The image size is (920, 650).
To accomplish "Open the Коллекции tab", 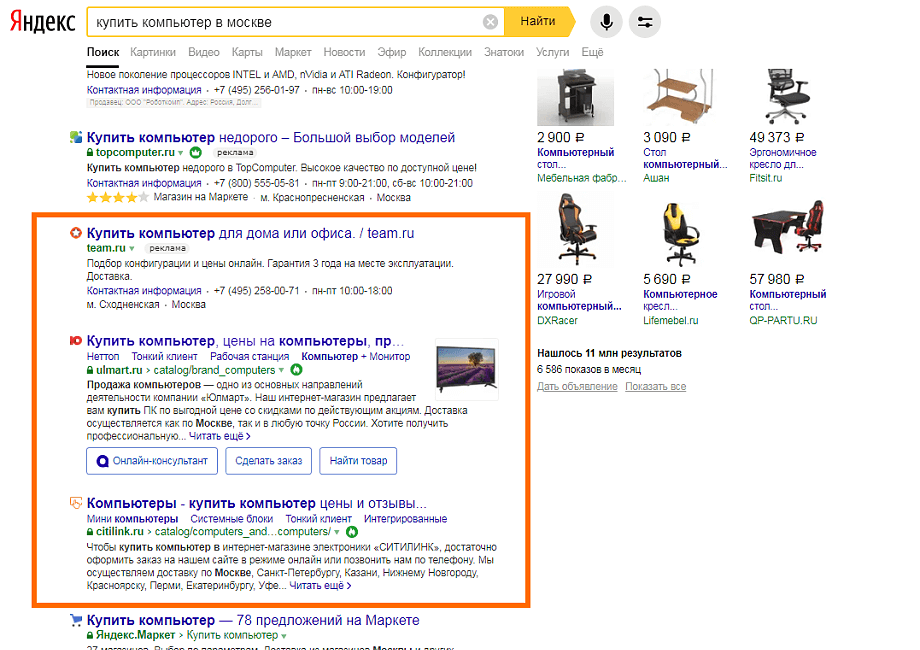I will click(445, 52).
